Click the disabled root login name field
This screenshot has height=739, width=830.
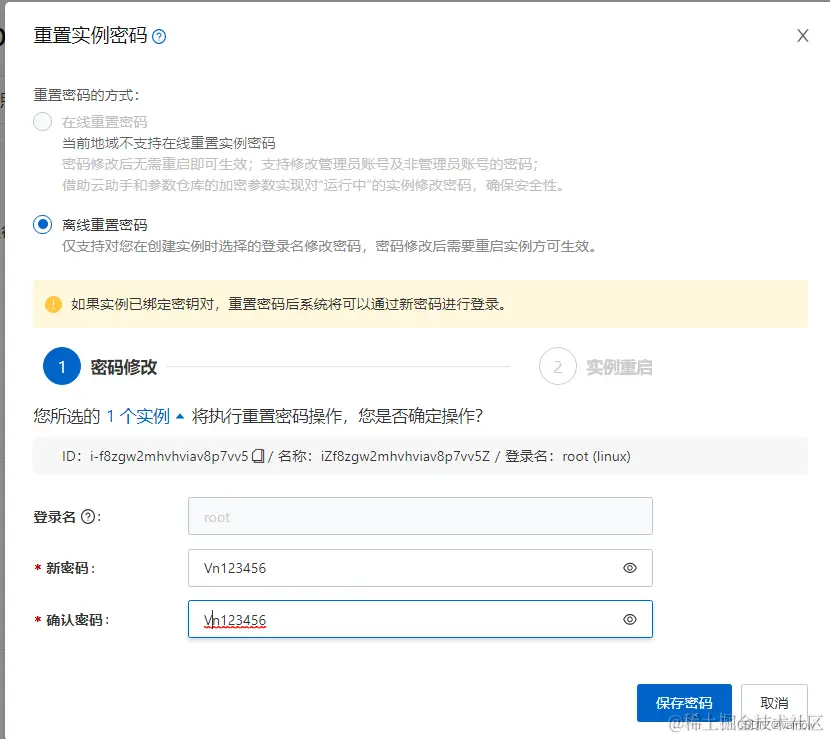coord(420,516)
